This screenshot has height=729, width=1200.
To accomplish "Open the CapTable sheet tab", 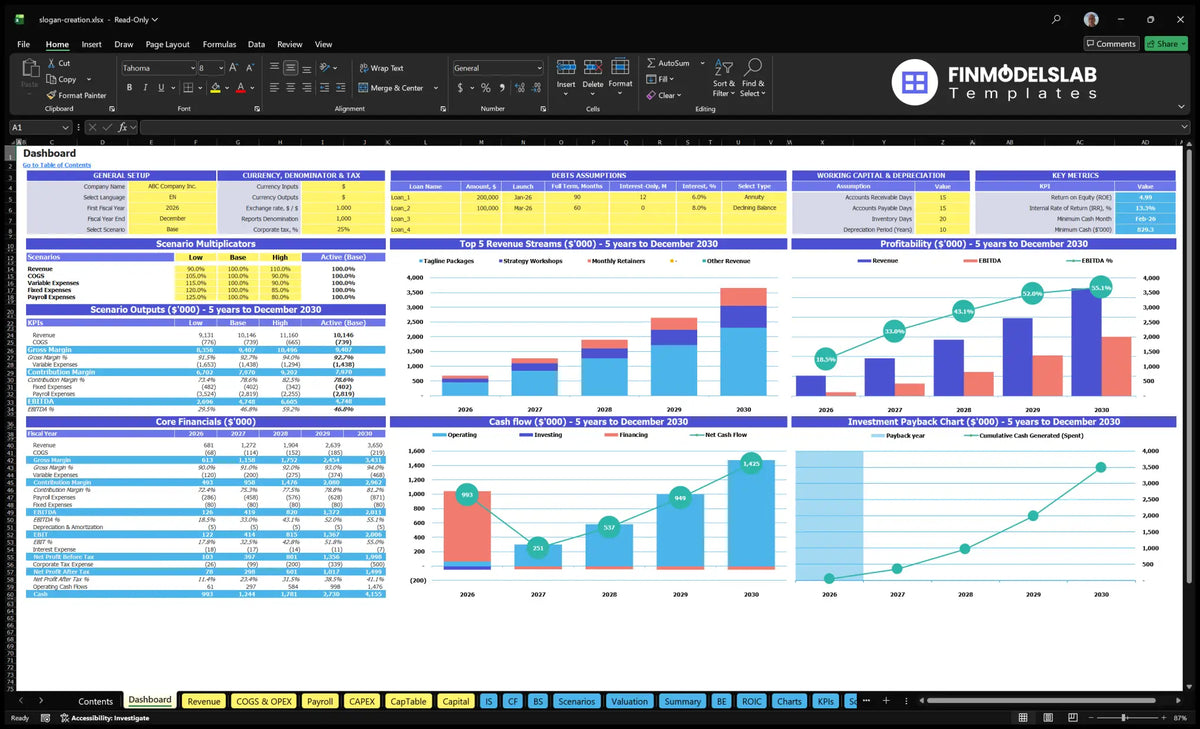I will [x=408, y=701].
